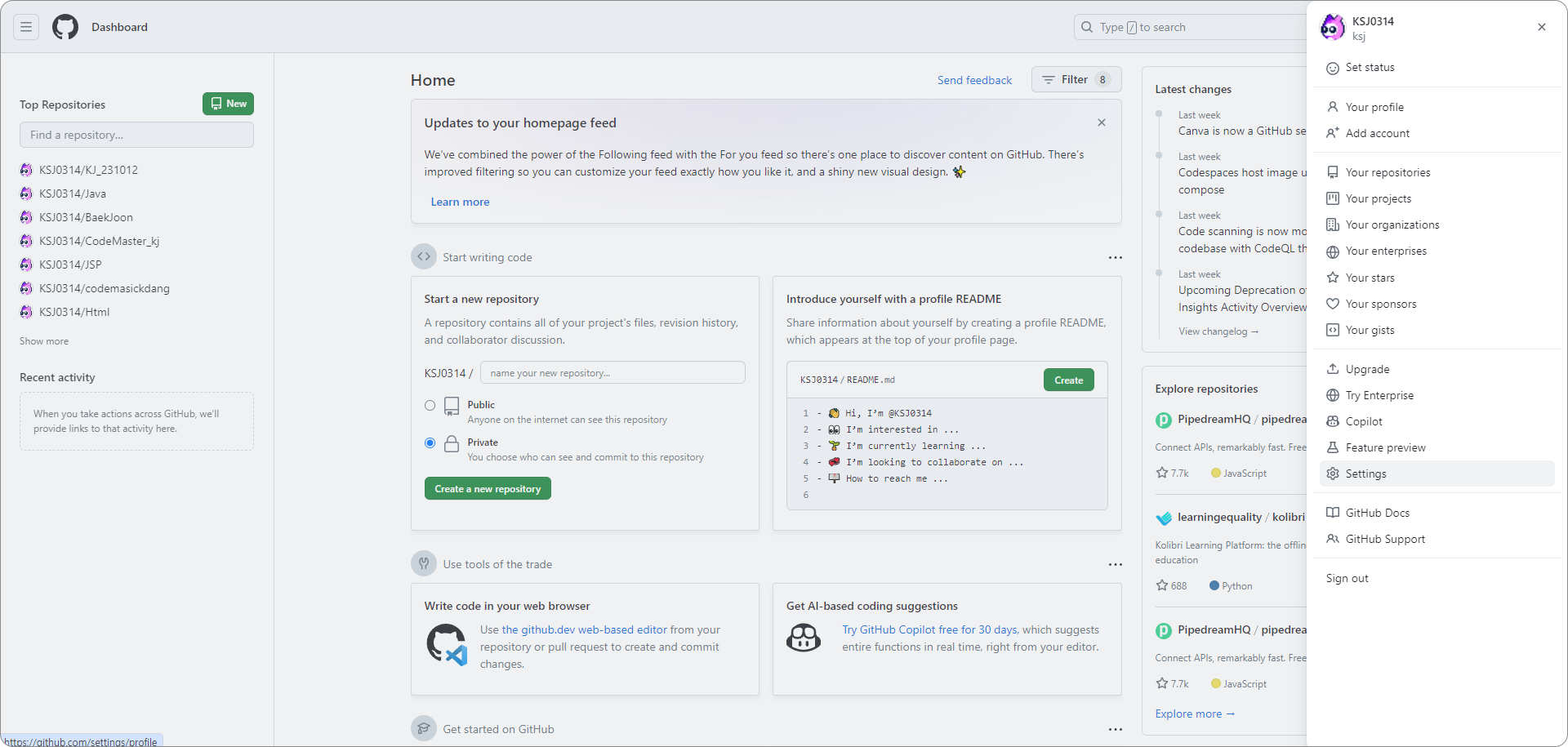This screenshot has height=747, width=1568.
Task: Click the Start writing code icon
Action: click(x=424, y=256)
